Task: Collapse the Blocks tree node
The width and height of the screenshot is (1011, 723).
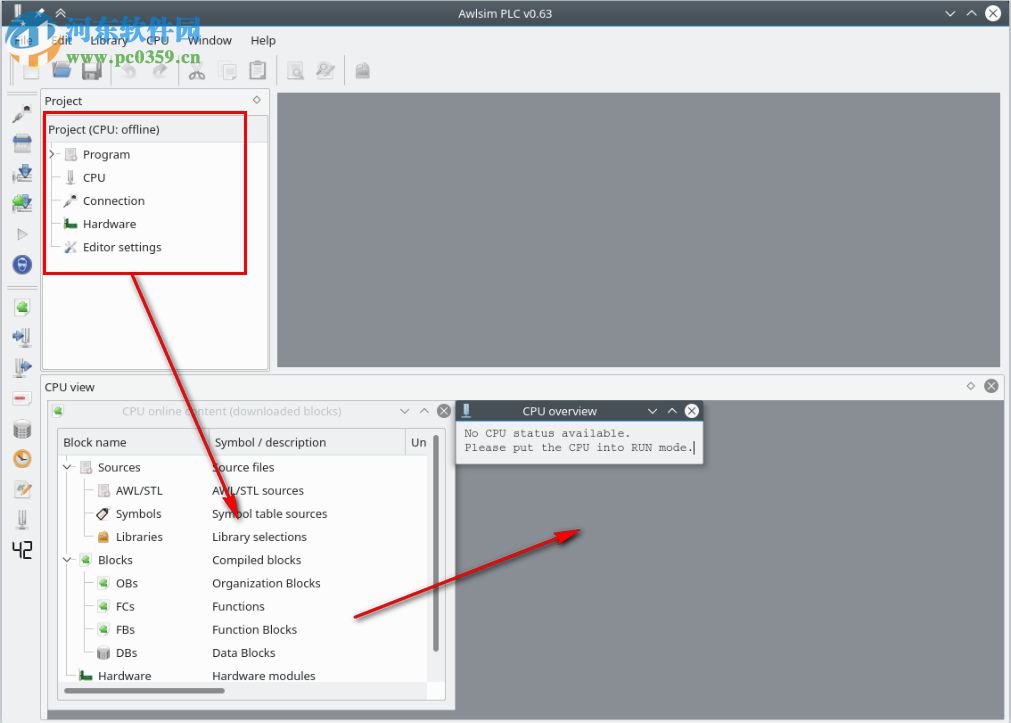Action: pos(68,560)
